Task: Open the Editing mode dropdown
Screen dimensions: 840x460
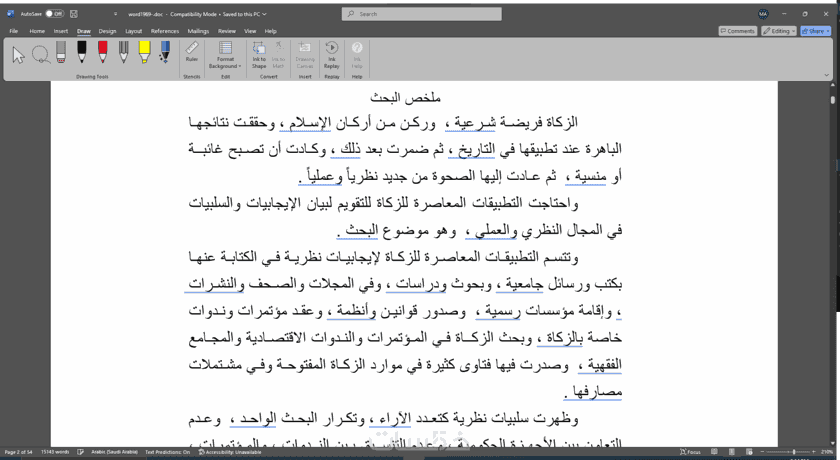Action: click(779, 31)
